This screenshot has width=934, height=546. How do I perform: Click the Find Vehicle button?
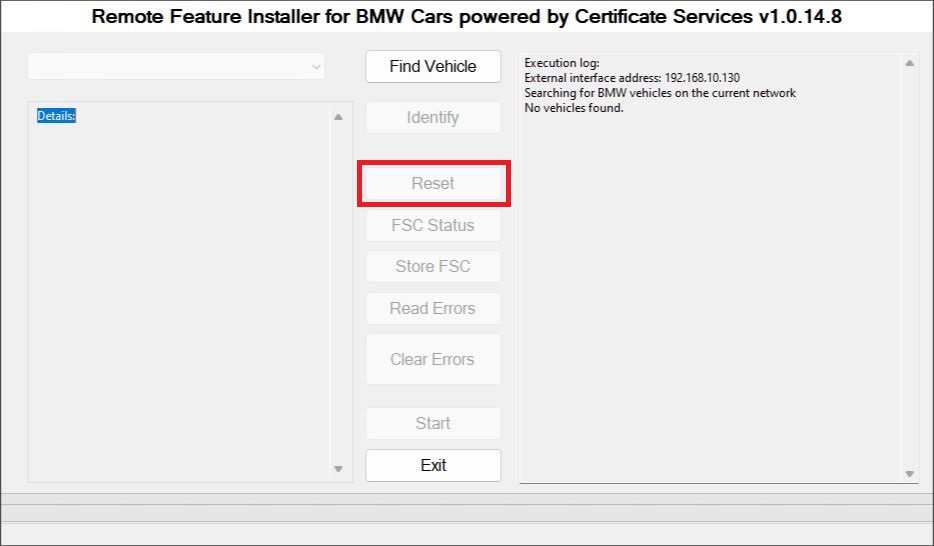(433, 66)
